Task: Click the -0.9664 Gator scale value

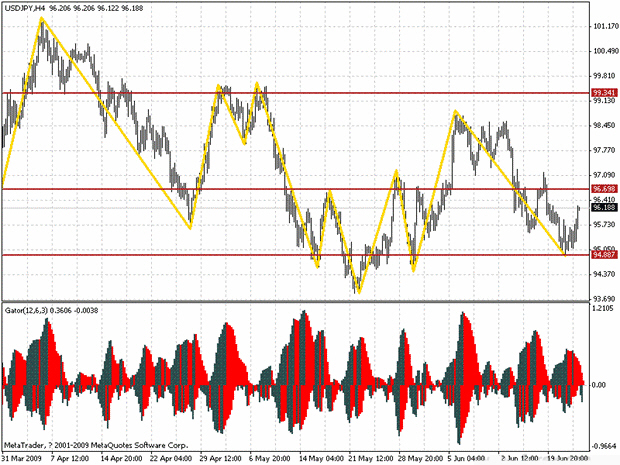Action: (x=605, y=446)
